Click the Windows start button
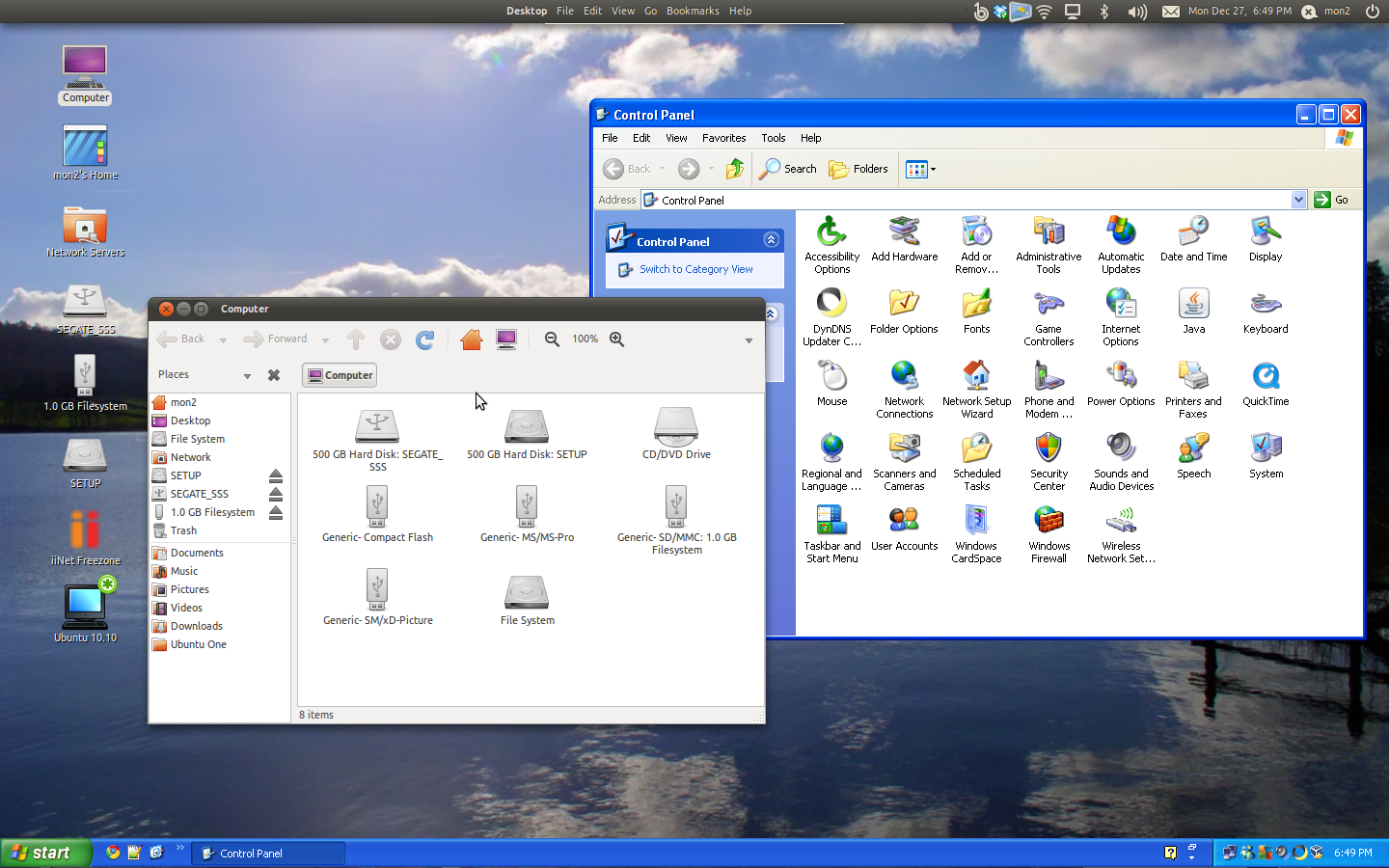 coord(44,853)
